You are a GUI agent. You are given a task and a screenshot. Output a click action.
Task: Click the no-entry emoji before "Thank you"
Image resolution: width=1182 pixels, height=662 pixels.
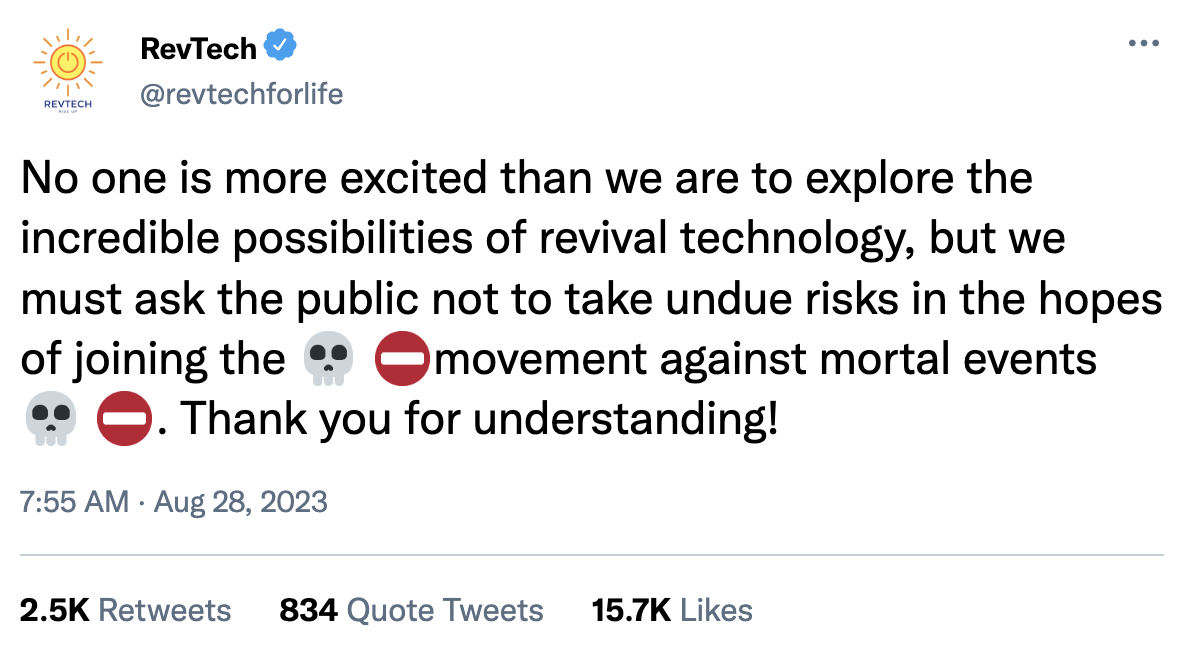point(123,417)
